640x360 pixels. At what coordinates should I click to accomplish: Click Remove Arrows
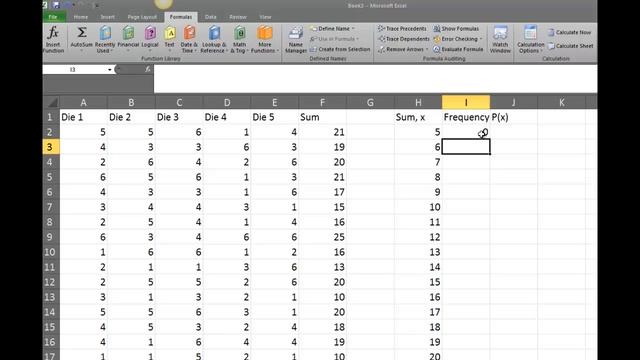(x=402, y=49)
